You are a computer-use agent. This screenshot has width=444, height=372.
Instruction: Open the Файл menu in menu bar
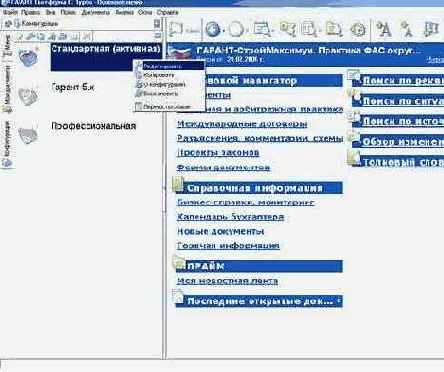[10, 12]
